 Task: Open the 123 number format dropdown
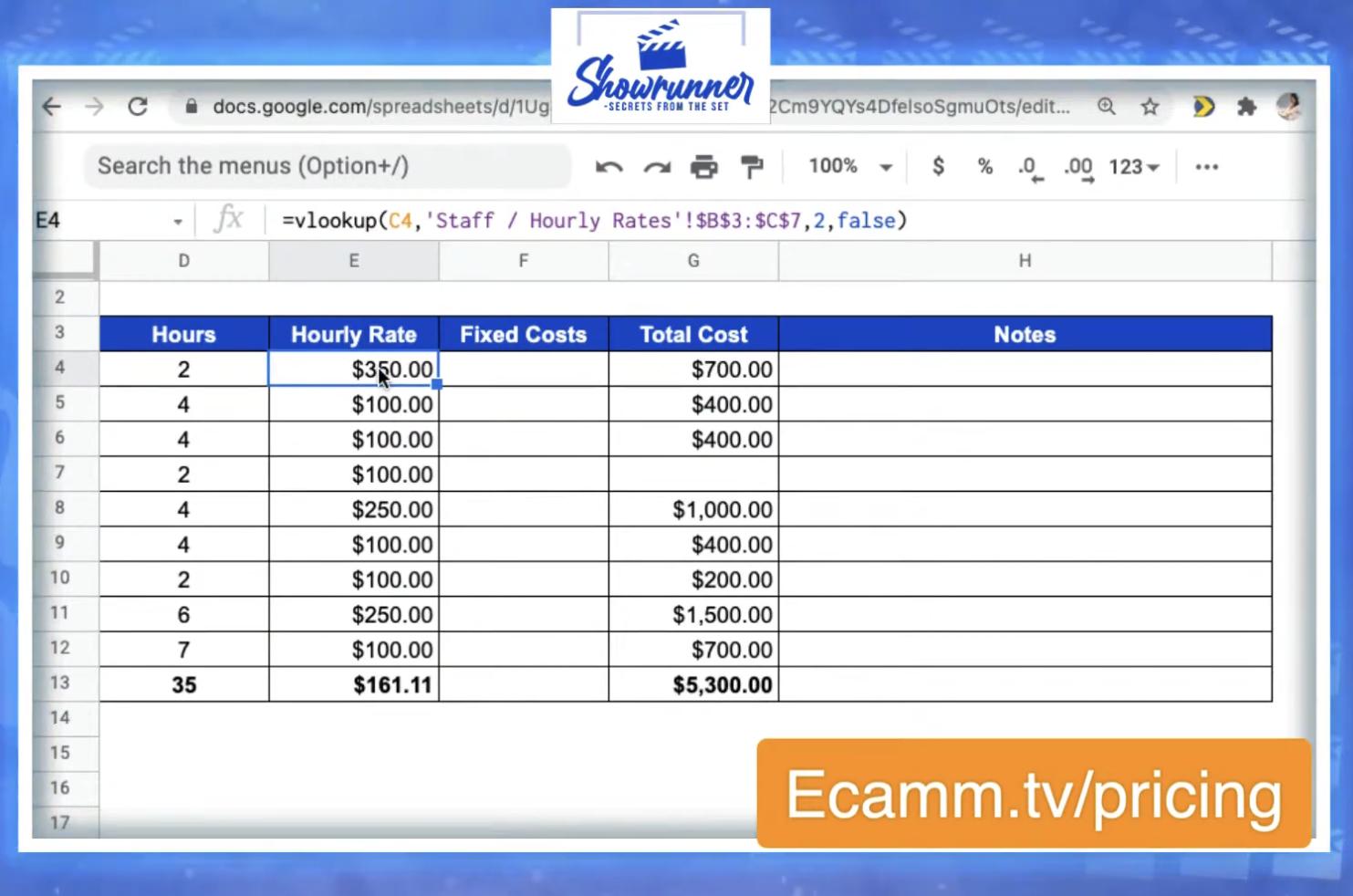tap(1133, 166)
